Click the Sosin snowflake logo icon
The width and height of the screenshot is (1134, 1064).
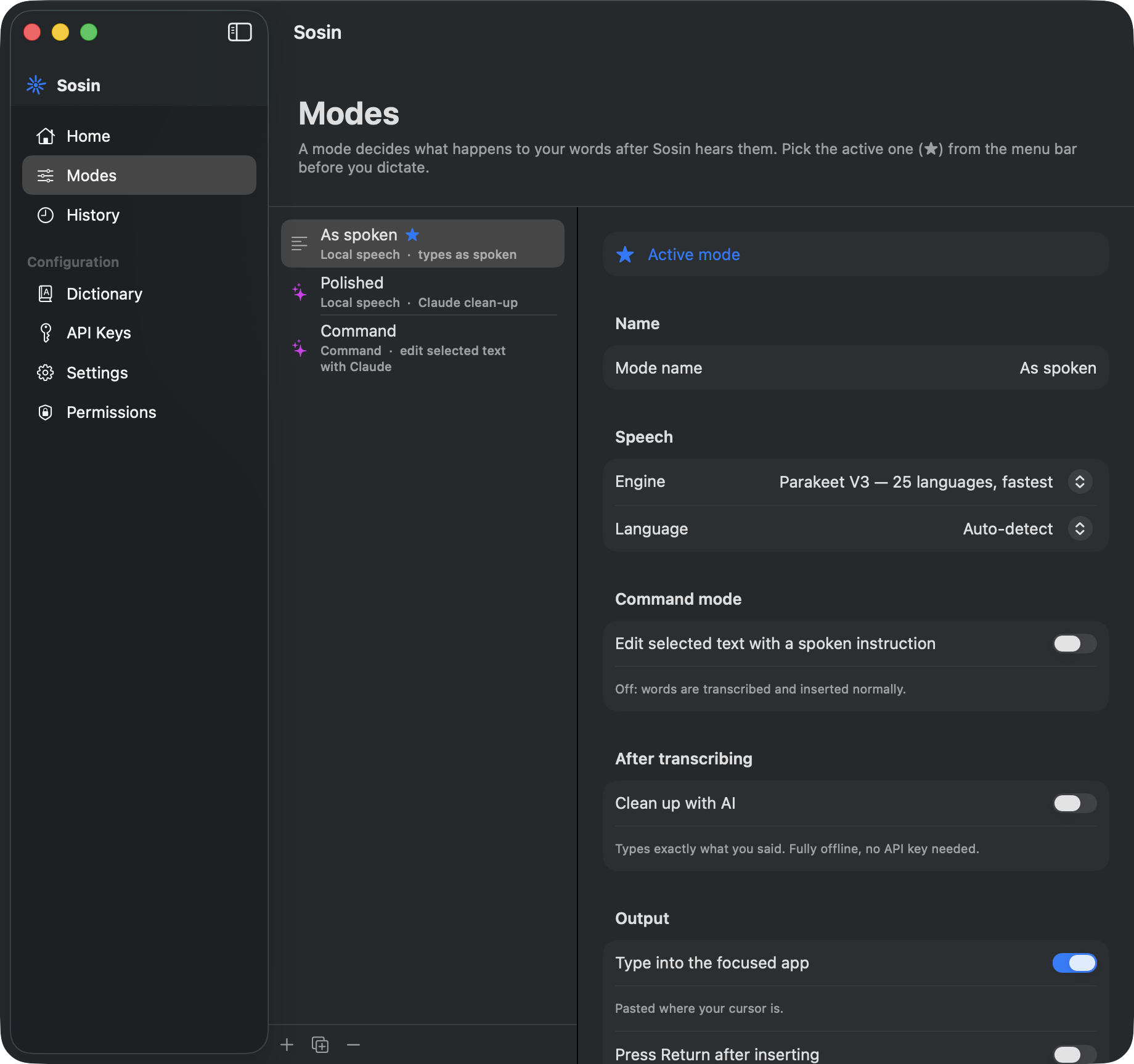[x=36, y=85]
